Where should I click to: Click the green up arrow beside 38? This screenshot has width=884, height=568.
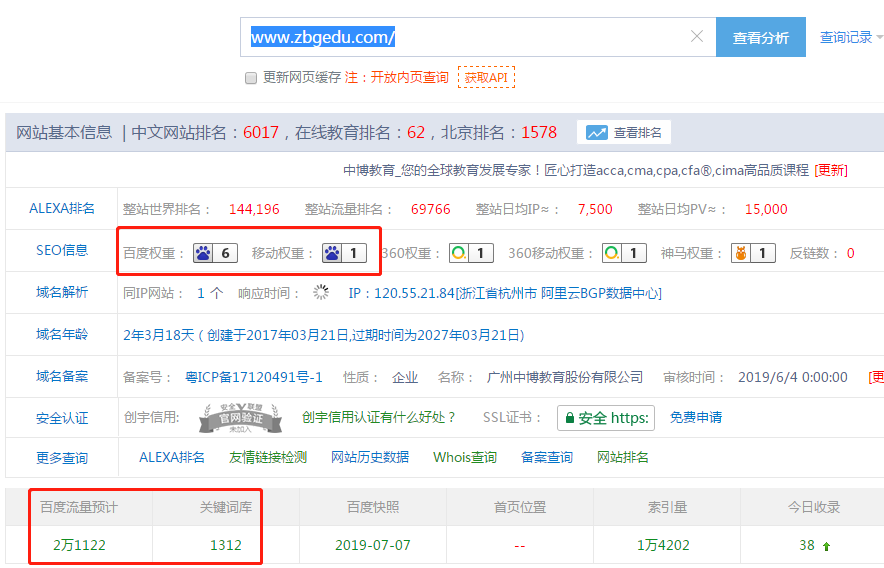click(826, 547)
